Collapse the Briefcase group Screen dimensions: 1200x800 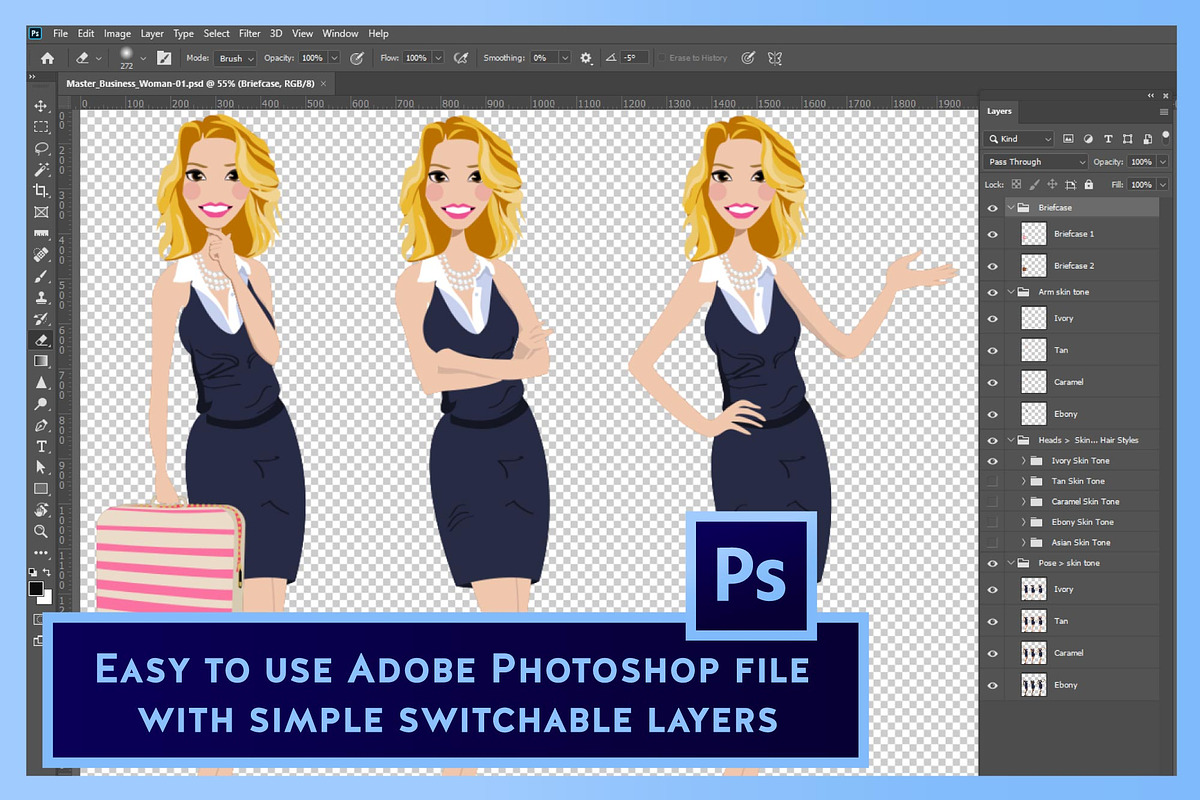[x=1010, y=208]
